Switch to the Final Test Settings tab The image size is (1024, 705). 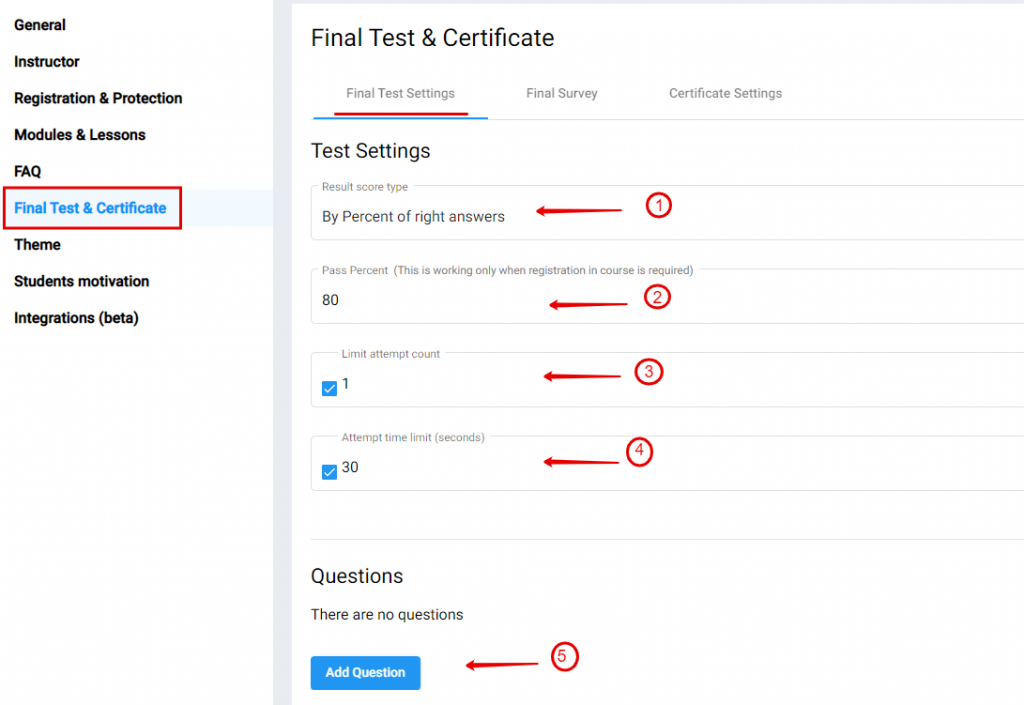400,93
